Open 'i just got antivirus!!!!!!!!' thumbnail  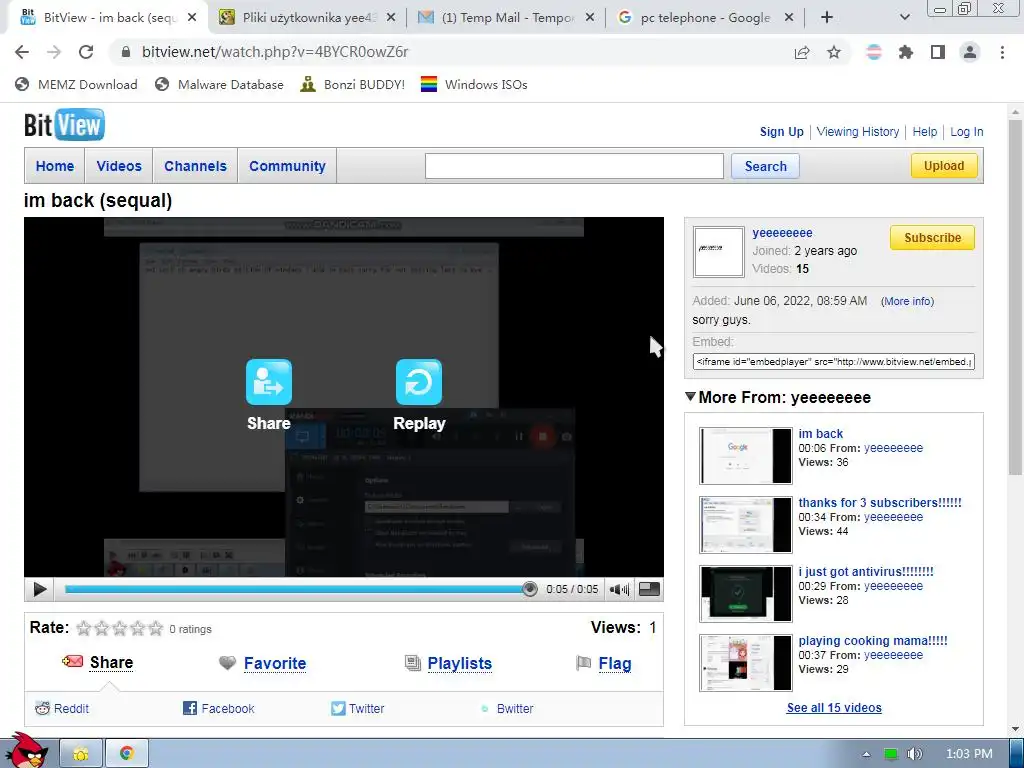click(745, 594)
